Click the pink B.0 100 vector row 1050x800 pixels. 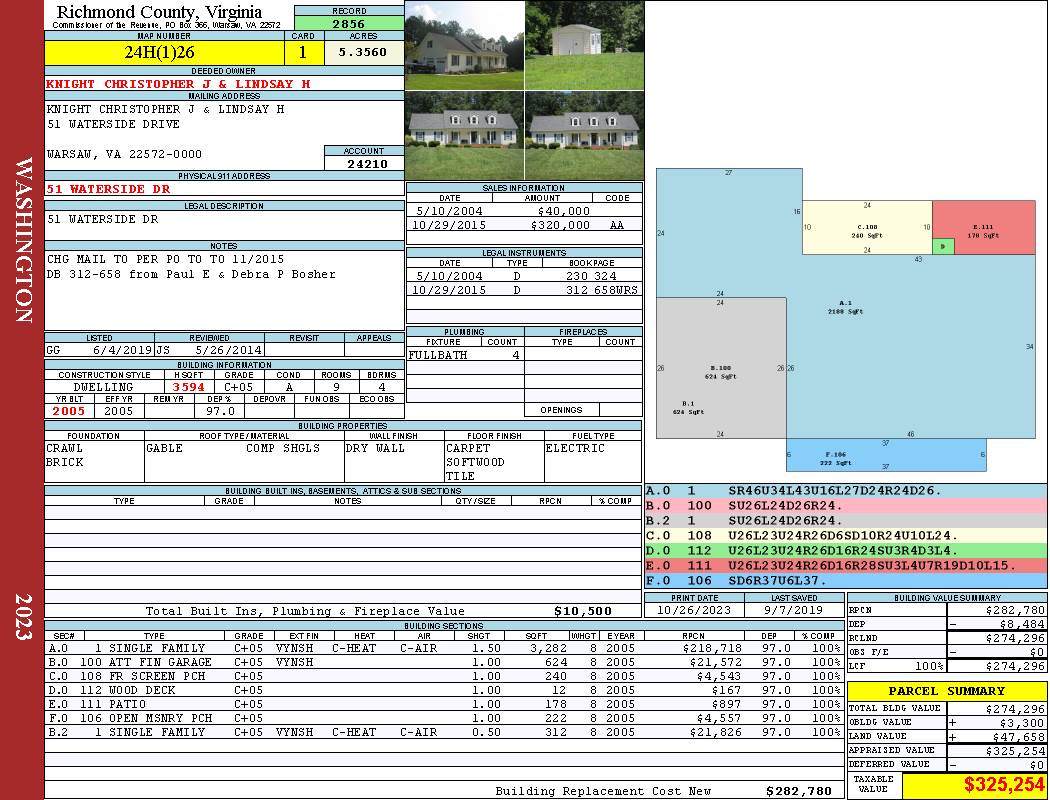click(846, 505)
